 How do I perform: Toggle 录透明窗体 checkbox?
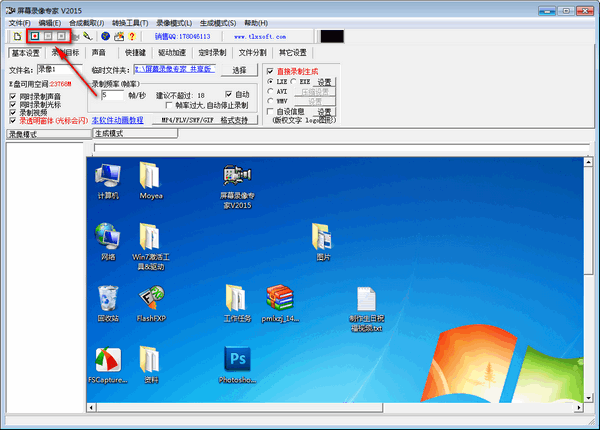coord(13,121)
